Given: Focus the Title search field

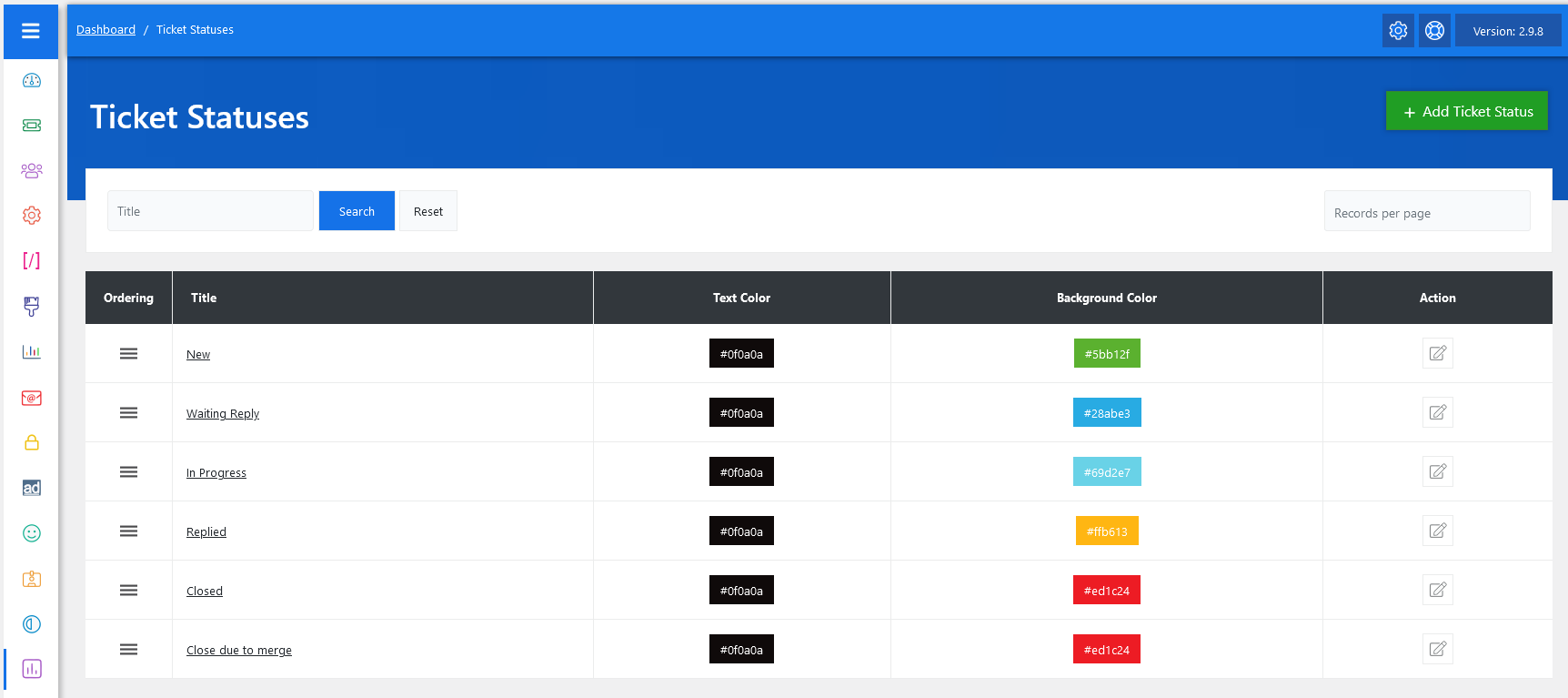Looking at the screenshot, I should click(210, 211).
